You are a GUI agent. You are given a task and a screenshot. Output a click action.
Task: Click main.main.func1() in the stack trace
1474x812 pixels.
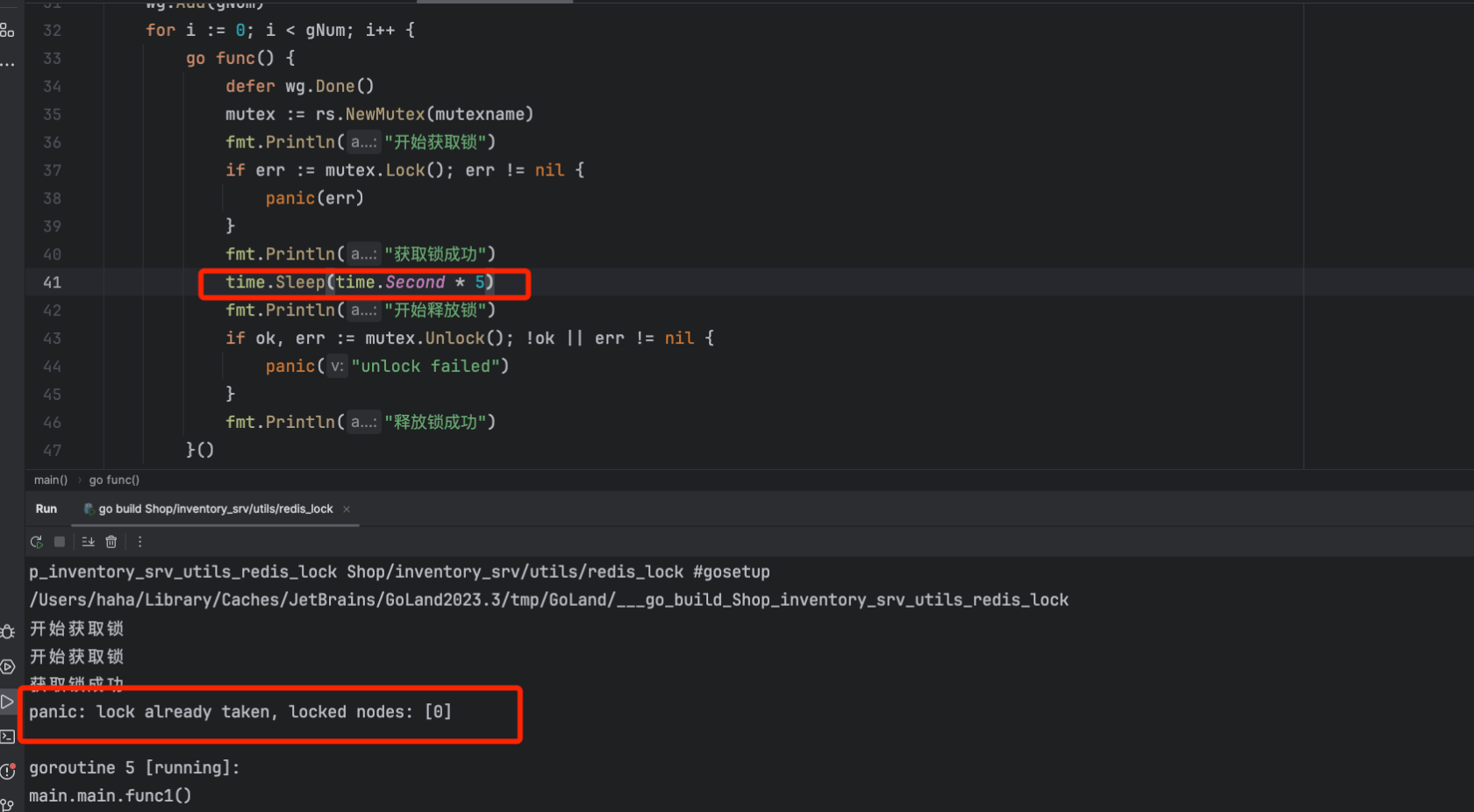(111, 796)
